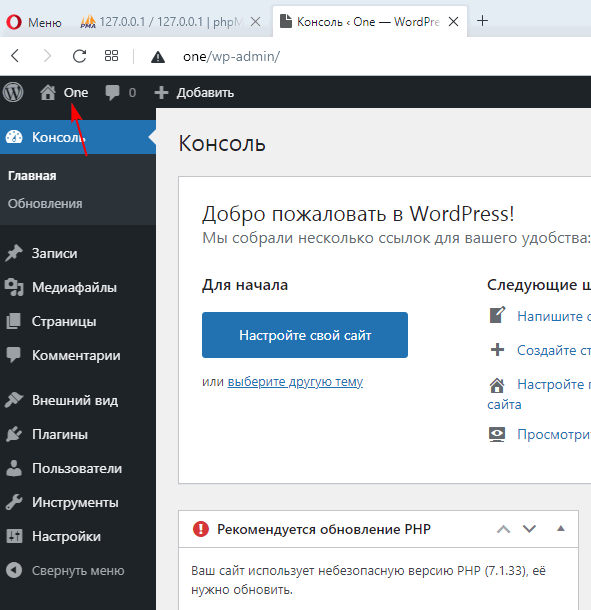Open the Медиафайлы menu label
The height and width of the screenshot is (610, 591).
[x=74, y=287]
